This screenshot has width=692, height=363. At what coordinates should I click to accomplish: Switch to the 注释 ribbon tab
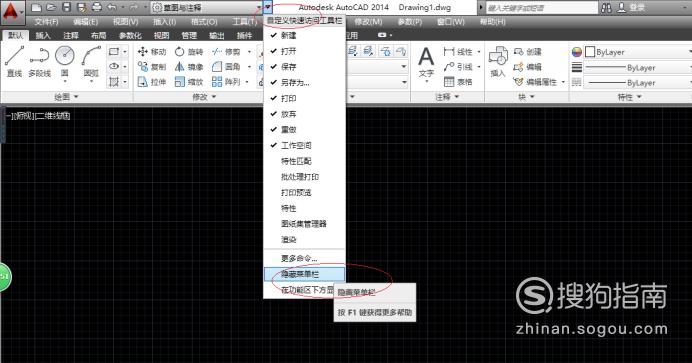pos(71,35)
